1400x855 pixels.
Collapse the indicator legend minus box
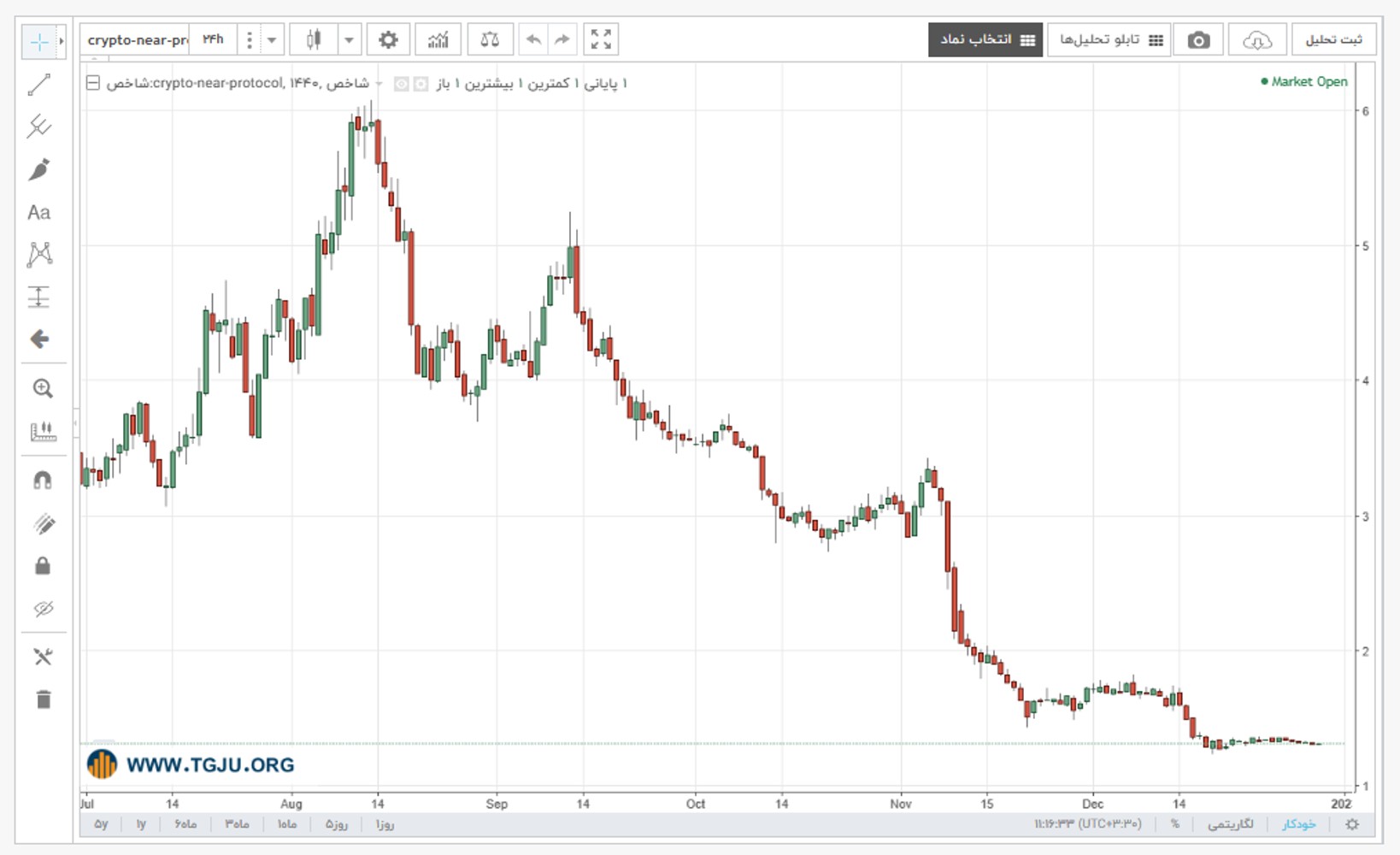(x=93, y=83)
